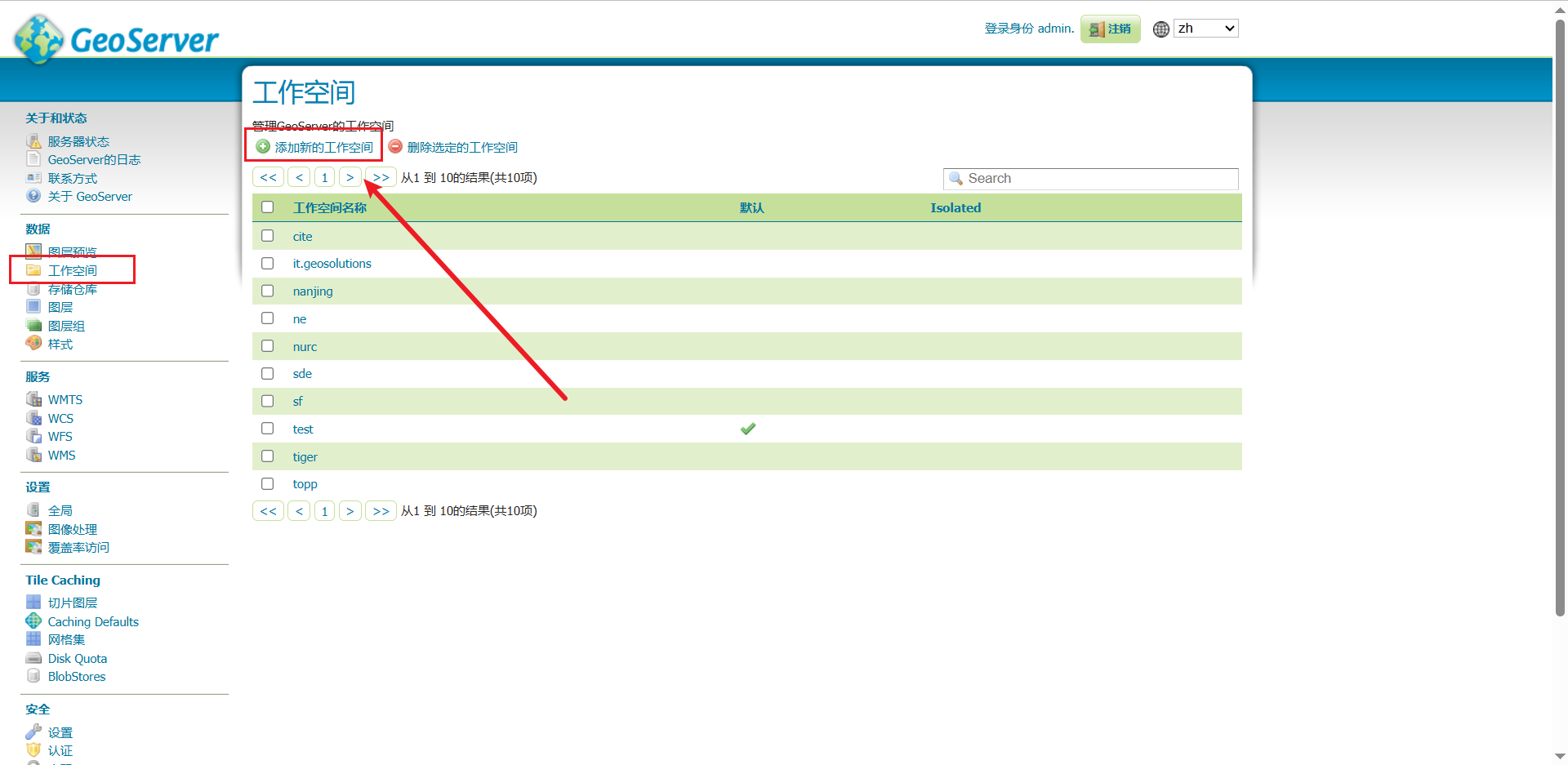Click the WMS service icon
This screenshot has width=1568, height=765.
33,455
